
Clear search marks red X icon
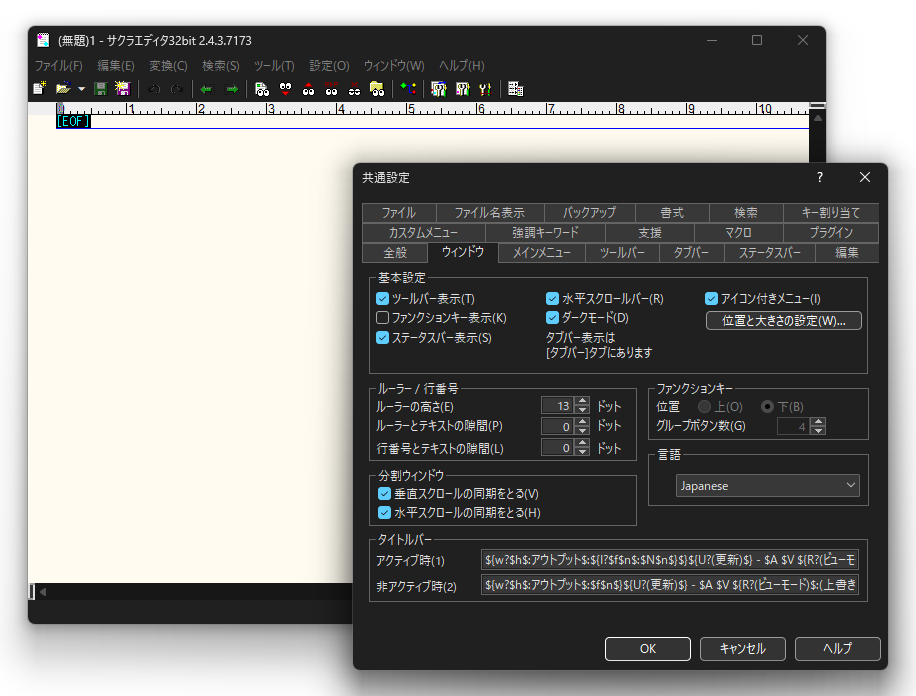pyautogui.click(x=354, y=89)
